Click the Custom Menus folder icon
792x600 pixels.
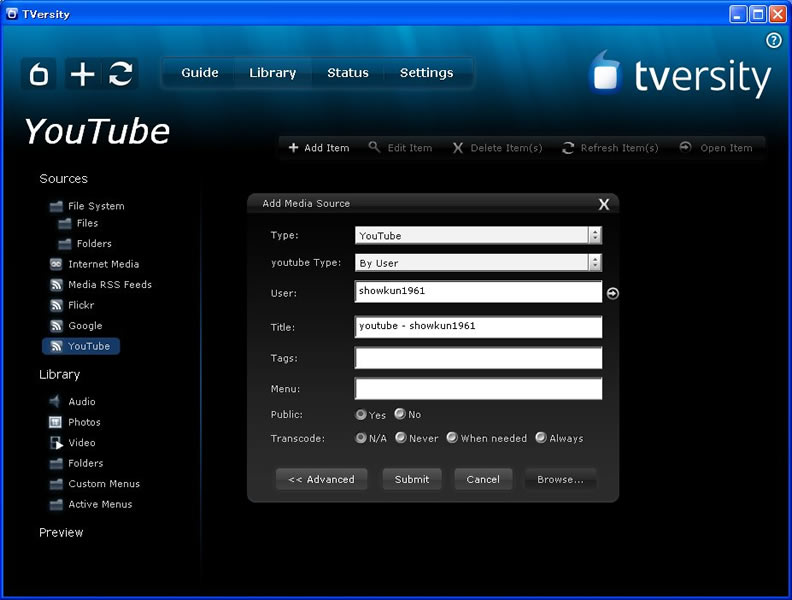[x=56, y=484]
